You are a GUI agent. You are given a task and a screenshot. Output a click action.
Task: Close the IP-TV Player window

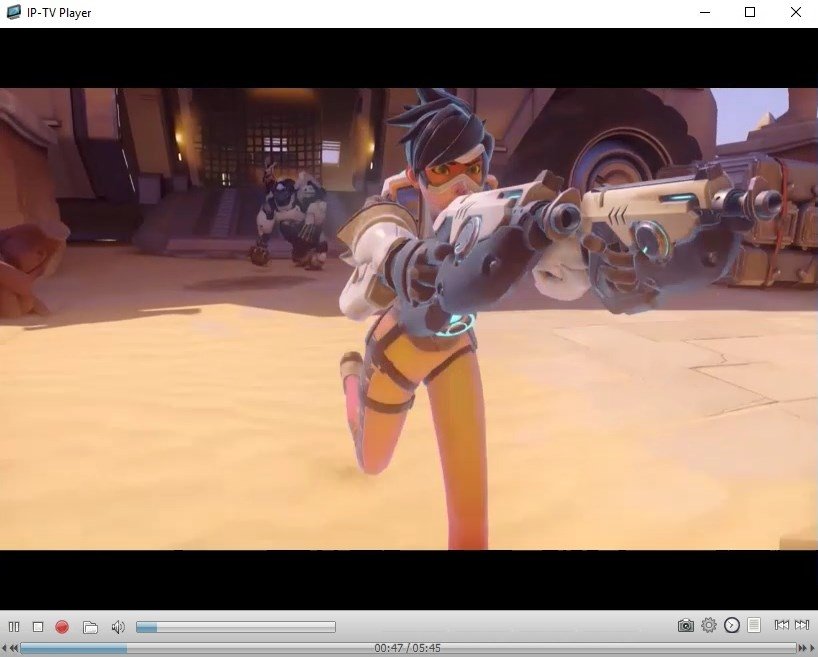coord(796,12)
